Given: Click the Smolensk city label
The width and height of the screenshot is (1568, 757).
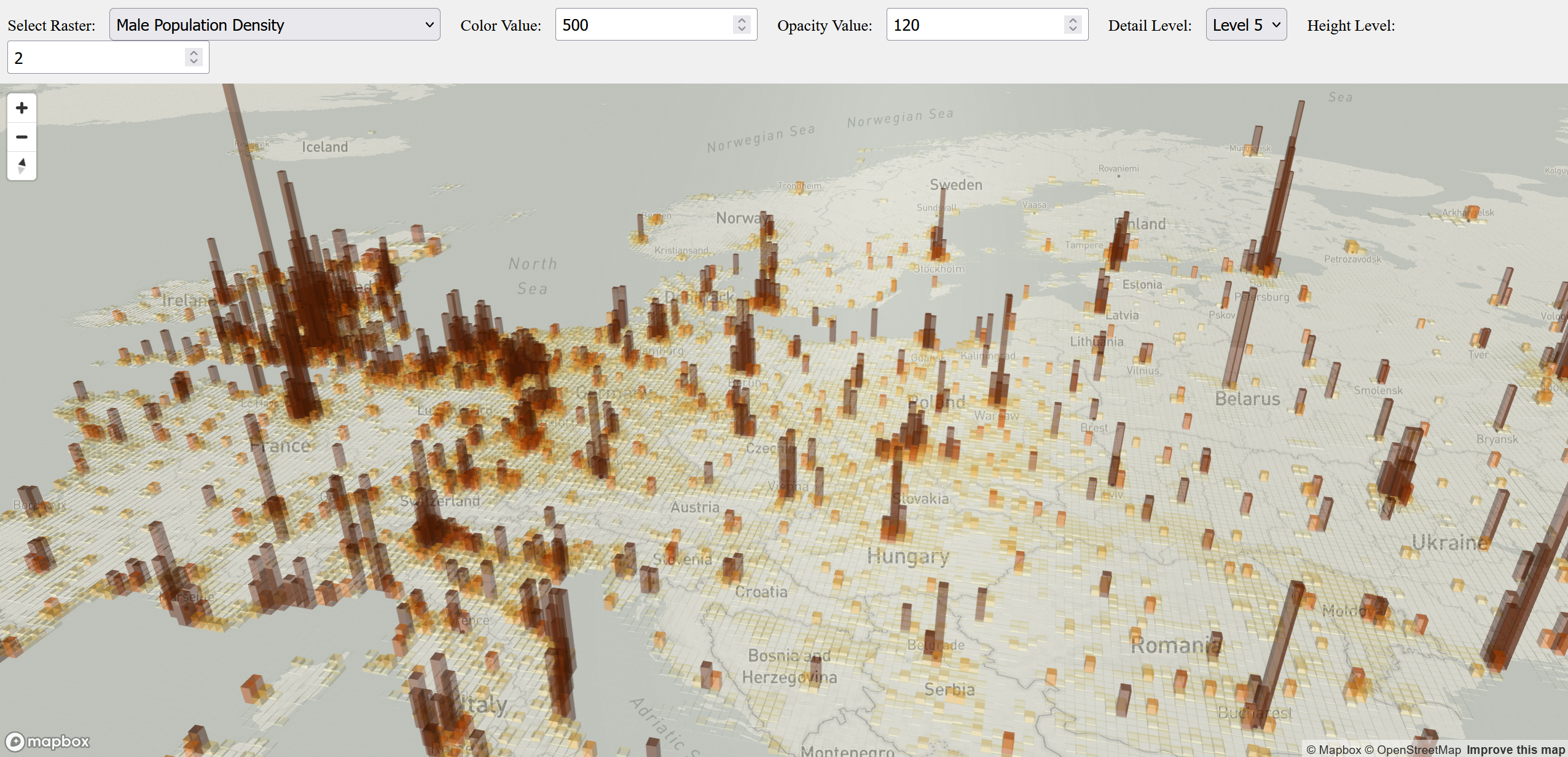Looking at the screenshot, I should (1378, 390).
